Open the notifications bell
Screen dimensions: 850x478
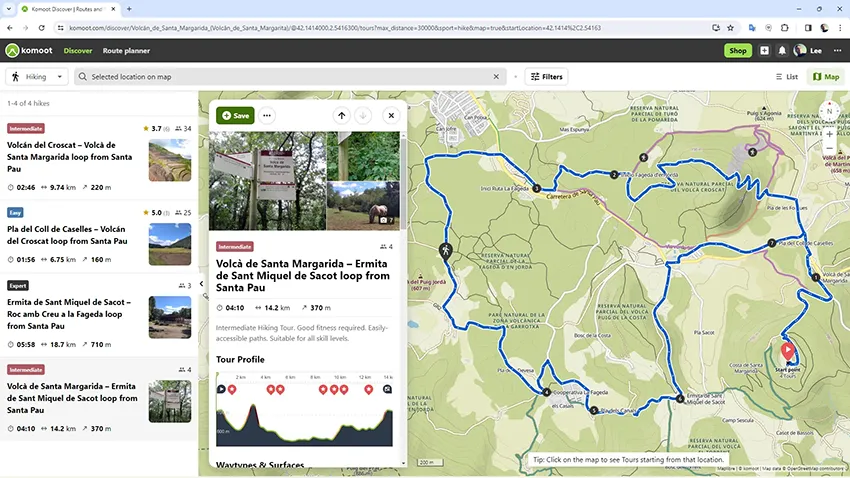[x=781, y=50]
